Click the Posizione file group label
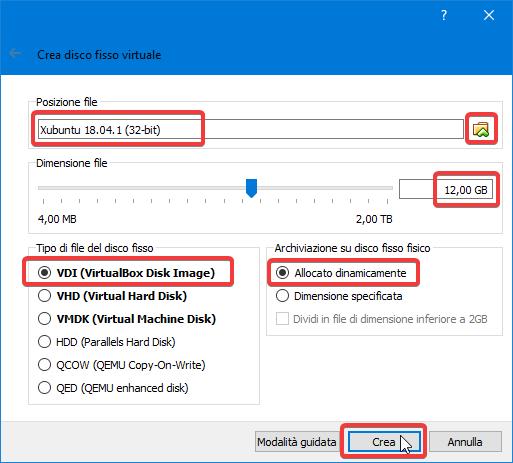 67,102
